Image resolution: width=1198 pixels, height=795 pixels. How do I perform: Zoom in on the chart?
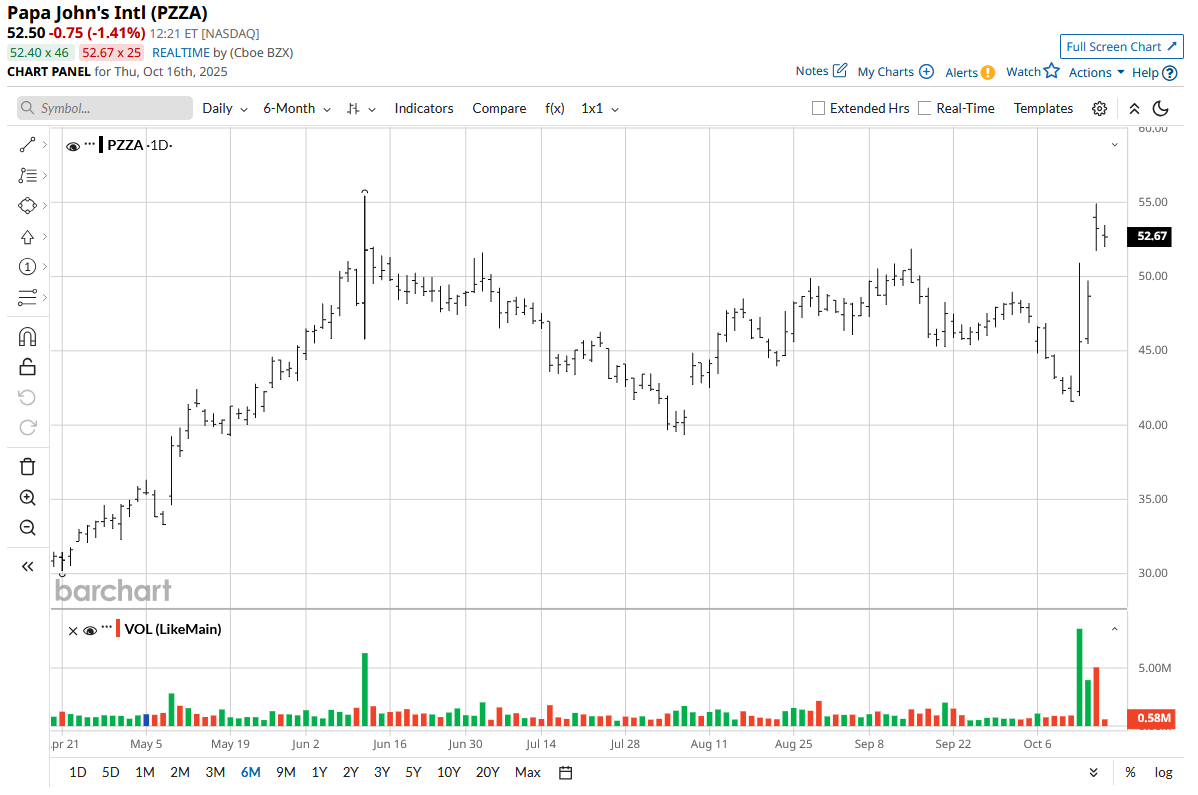coord(28,498)
